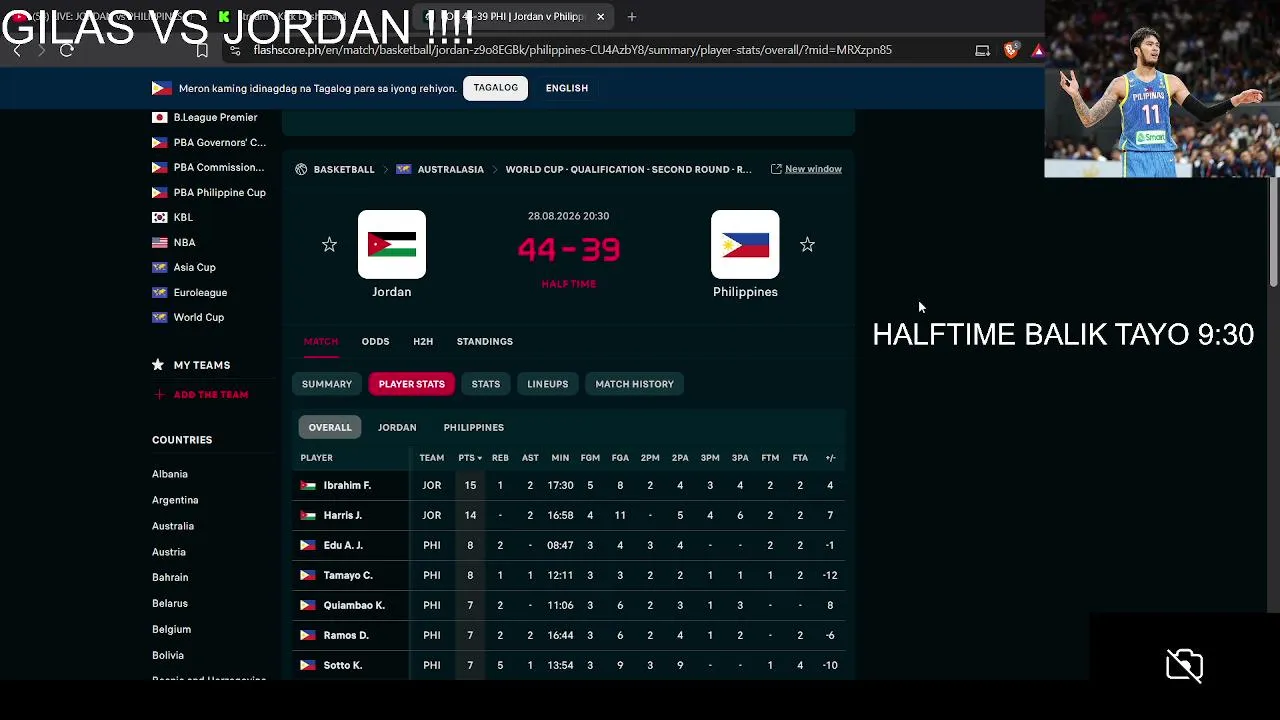The height and width of the screenshot is (720, 1280).
Task: Sort the table by the +/- column
Action: [x=830, y=458]
